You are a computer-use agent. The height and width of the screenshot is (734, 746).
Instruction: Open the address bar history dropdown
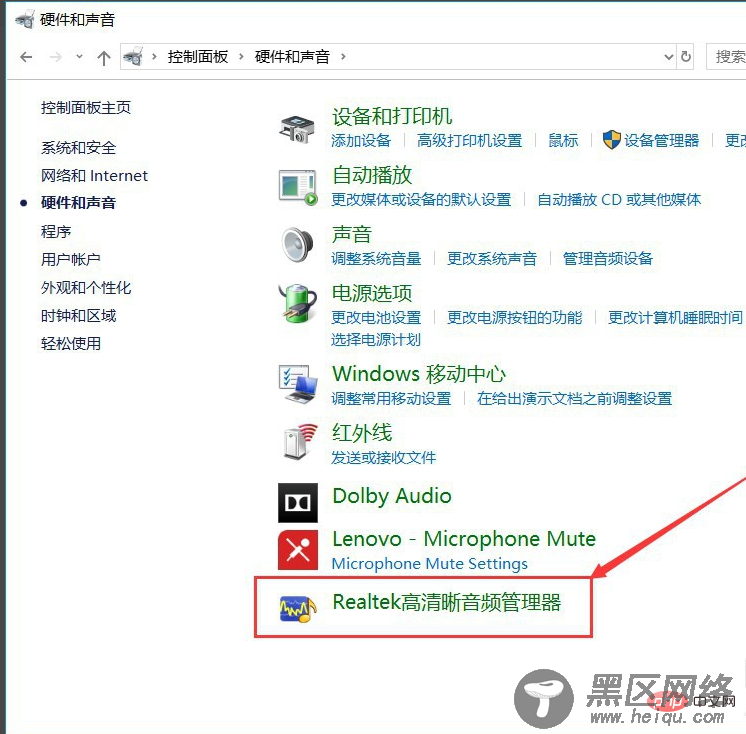coord(668,57)
